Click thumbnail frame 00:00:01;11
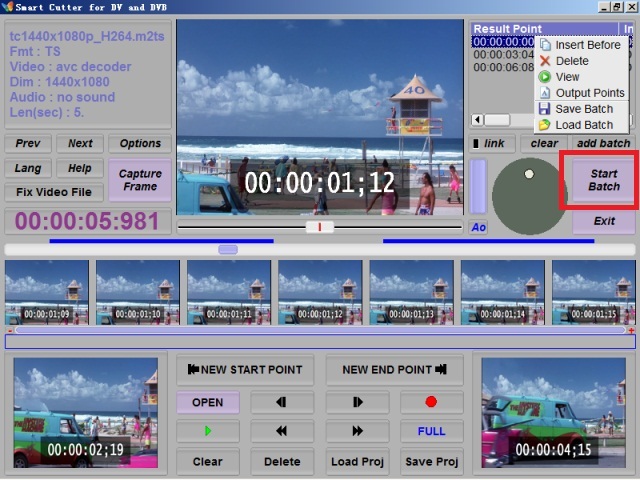This screenshot has height=480, width=640. [229, 293]
